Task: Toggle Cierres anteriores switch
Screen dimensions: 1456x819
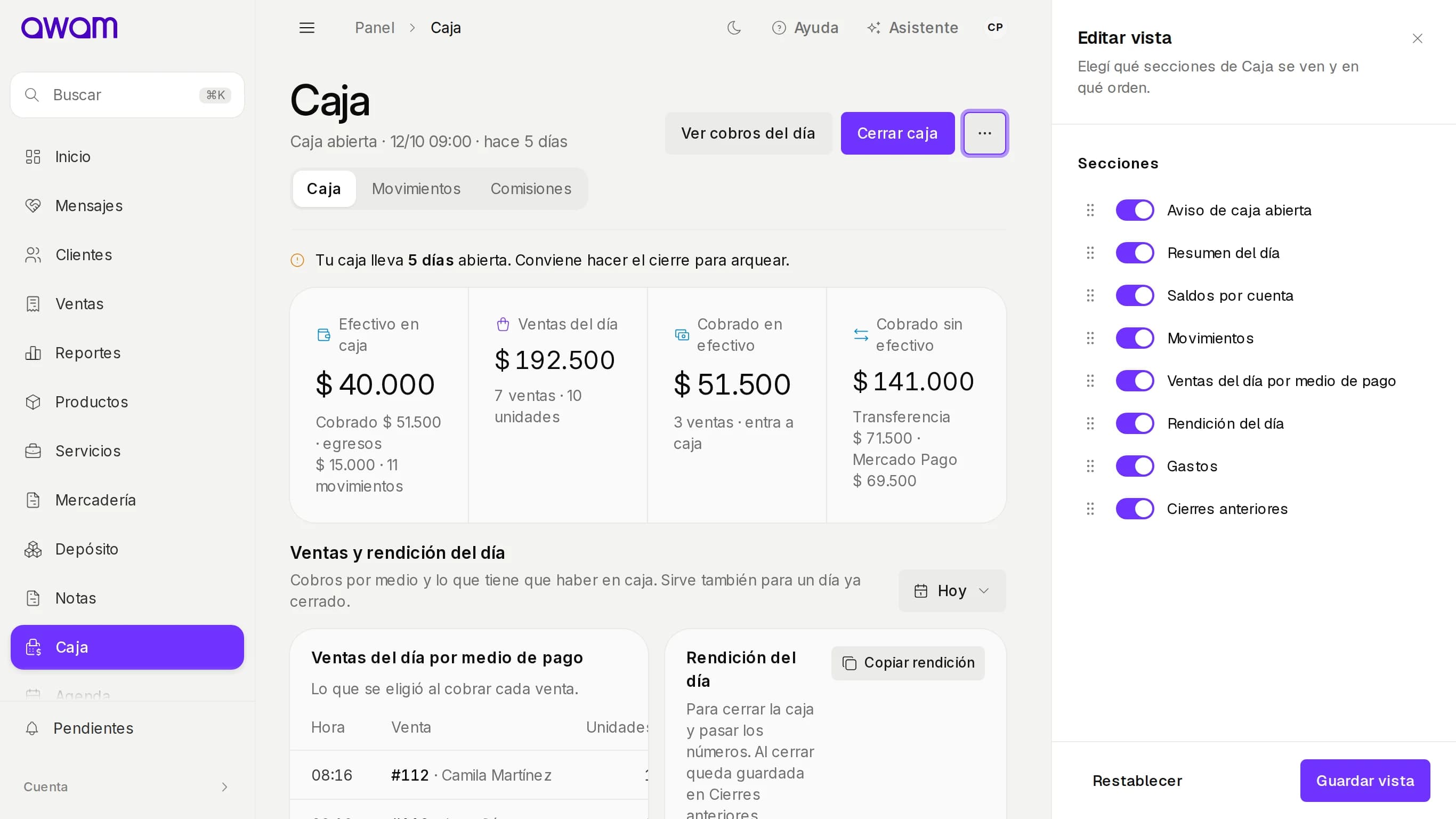Action: (1135, 509)
